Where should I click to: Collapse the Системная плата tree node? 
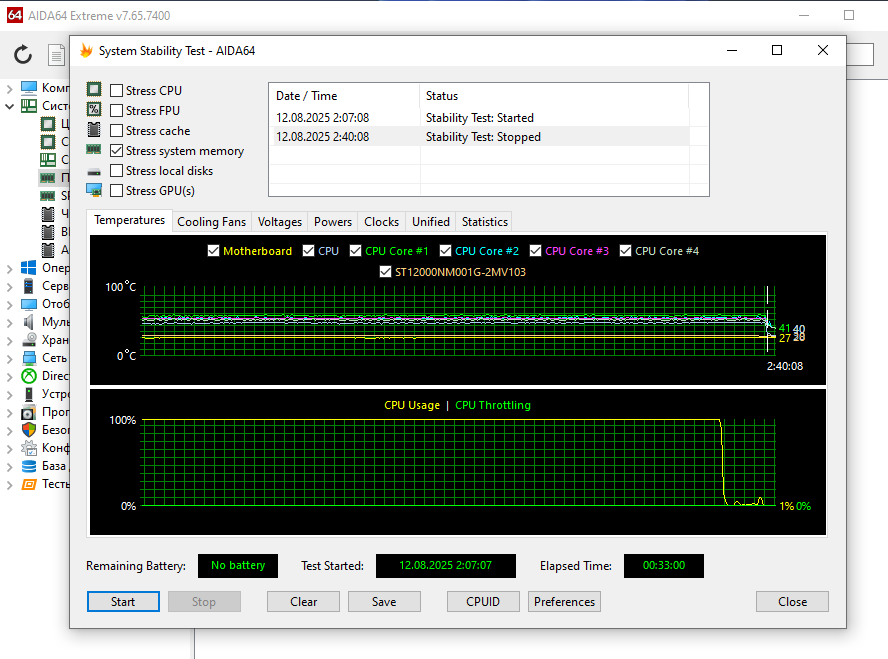[10, 106]
